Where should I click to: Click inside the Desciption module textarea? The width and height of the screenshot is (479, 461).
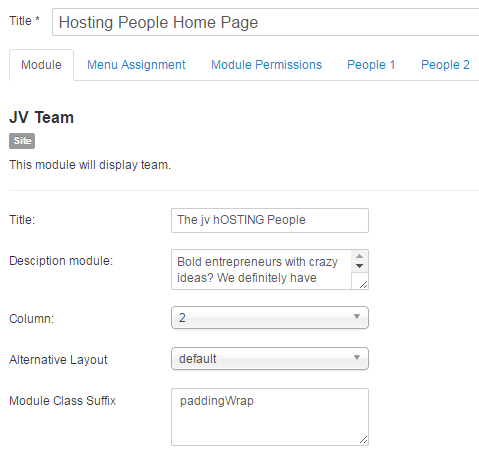261,270
